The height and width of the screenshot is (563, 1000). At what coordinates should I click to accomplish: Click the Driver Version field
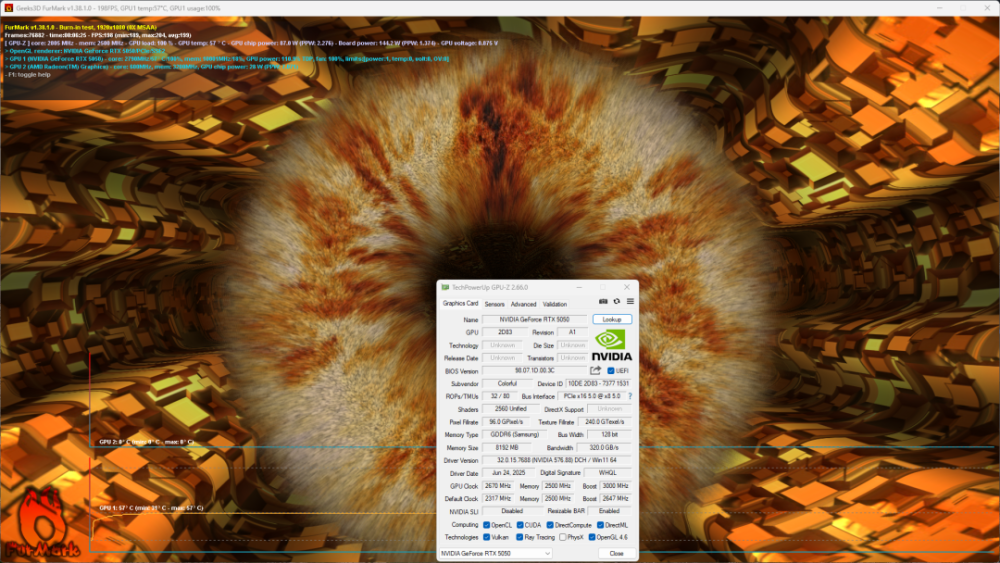click(557, 460)
